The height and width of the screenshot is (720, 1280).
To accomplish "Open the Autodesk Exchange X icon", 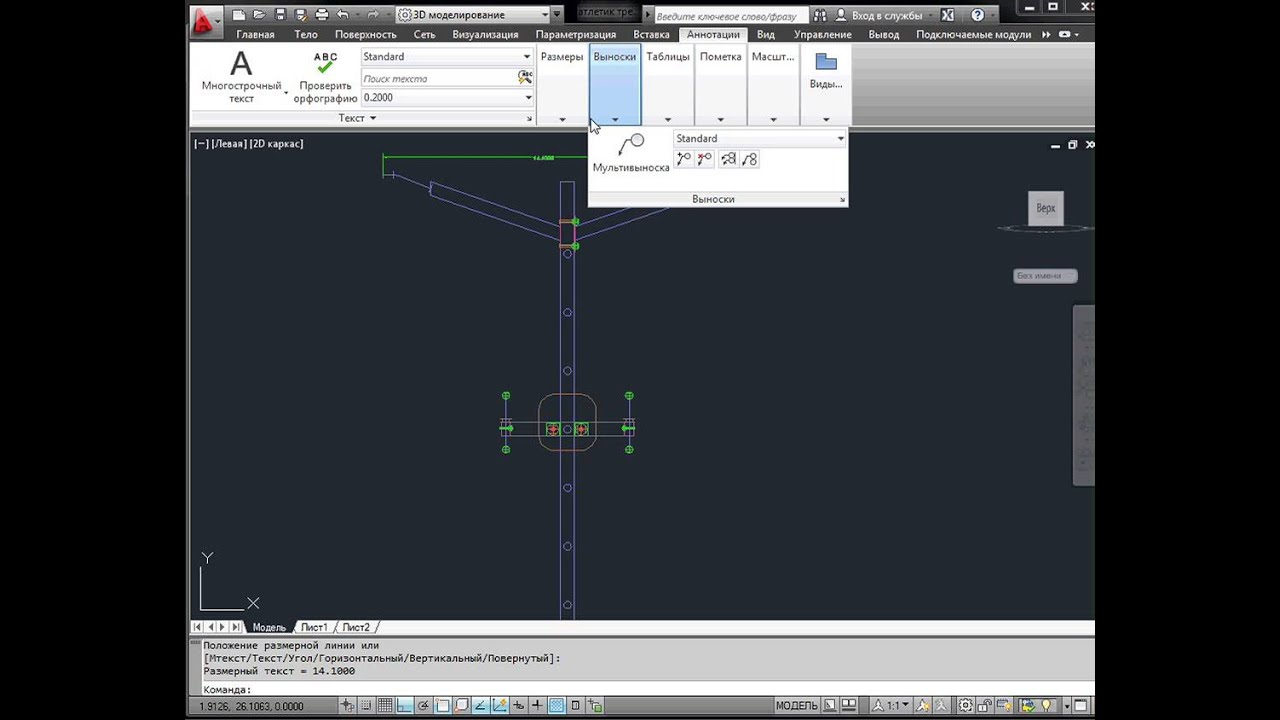I will [x=947, y=15].
